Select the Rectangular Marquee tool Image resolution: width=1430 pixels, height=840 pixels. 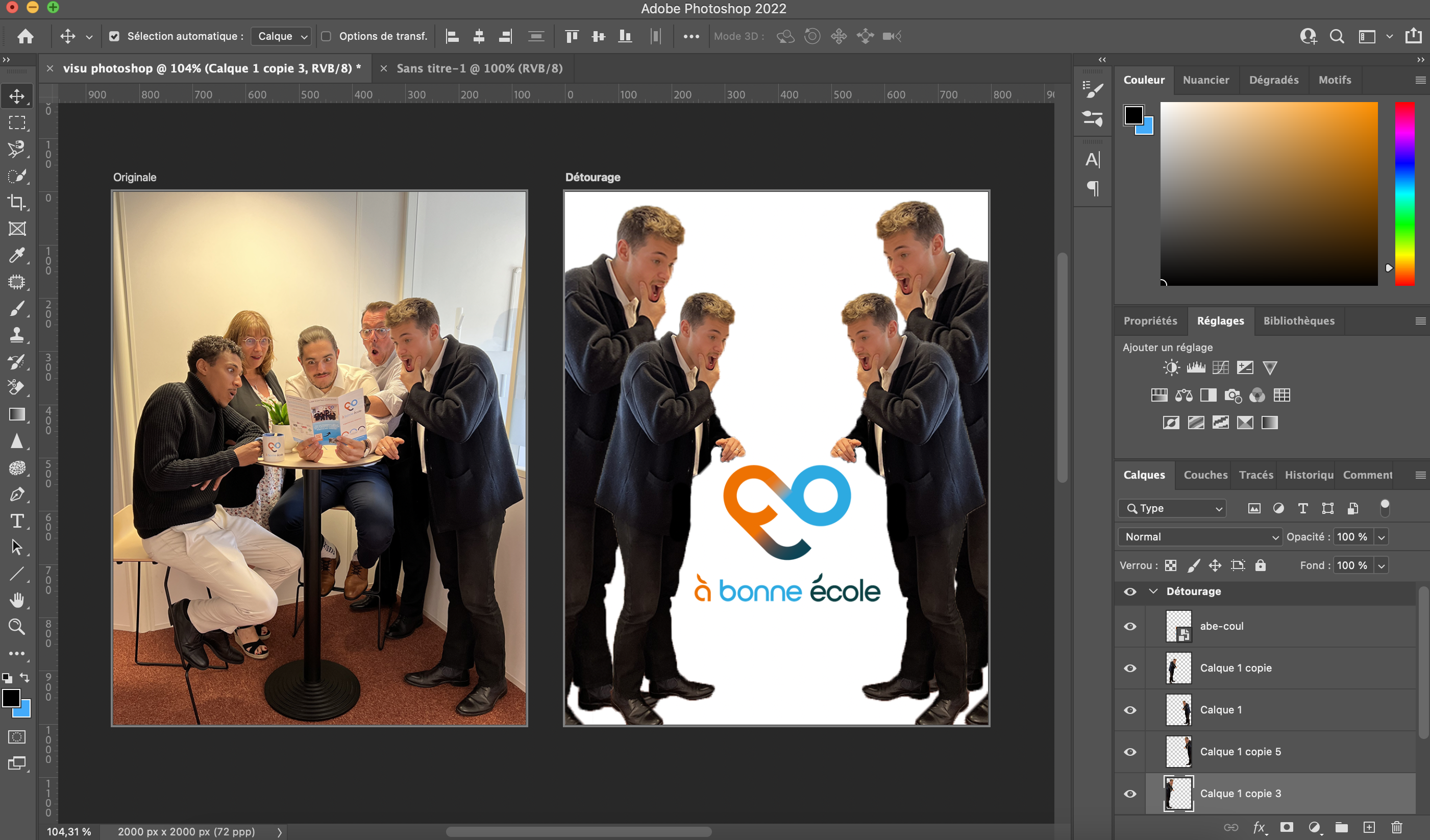[x=17, y=123]
